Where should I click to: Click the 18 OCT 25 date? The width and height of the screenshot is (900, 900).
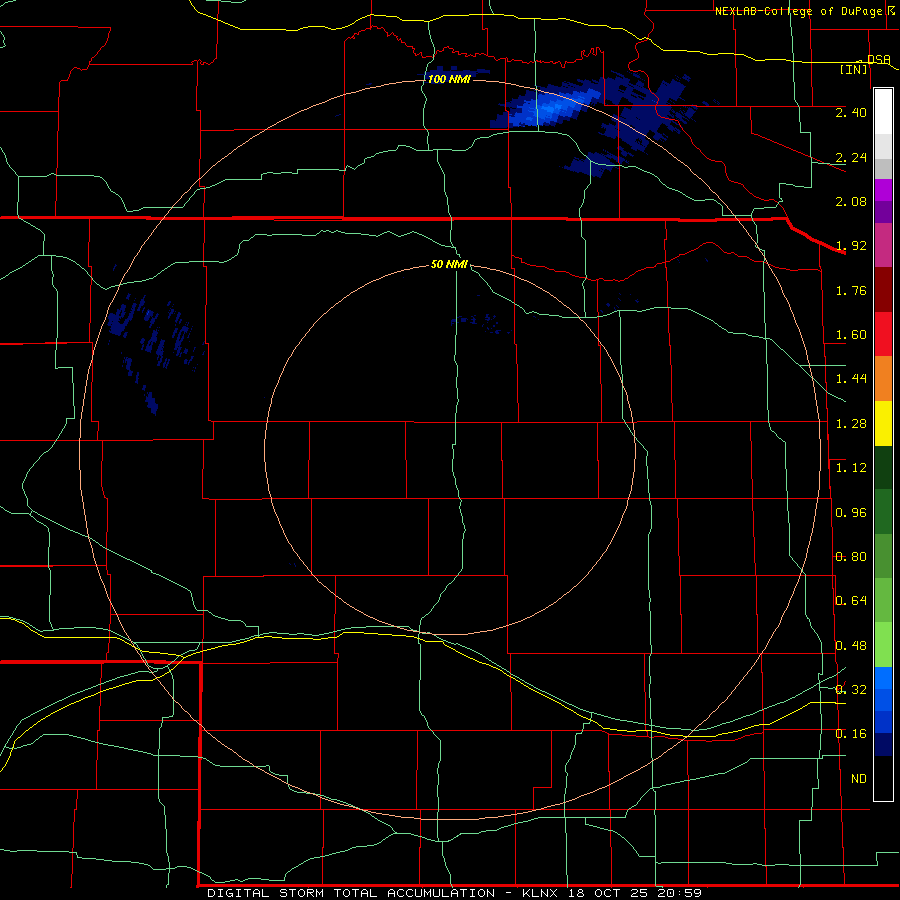coord(608,893)
